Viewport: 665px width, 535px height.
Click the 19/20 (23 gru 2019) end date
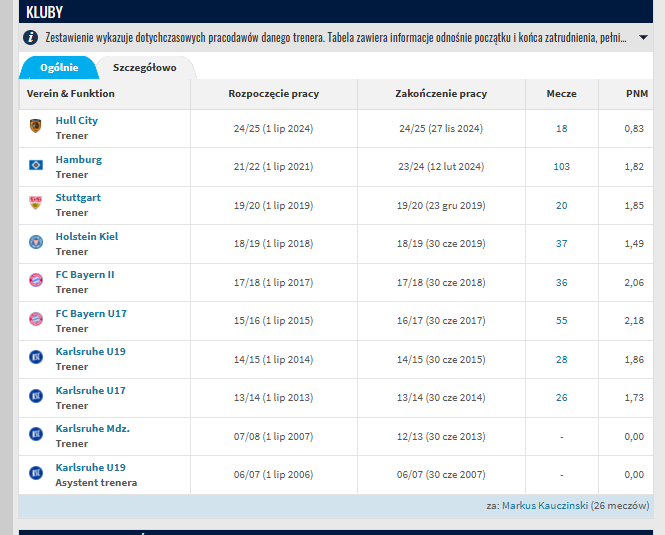(441, 206)
